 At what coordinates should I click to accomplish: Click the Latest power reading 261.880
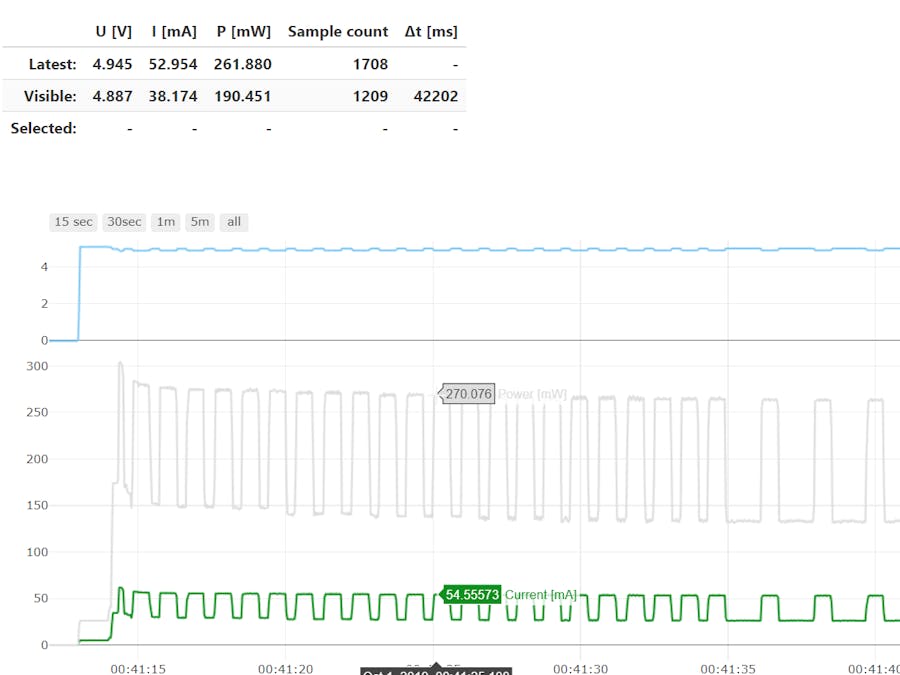(x=243, y=64)
